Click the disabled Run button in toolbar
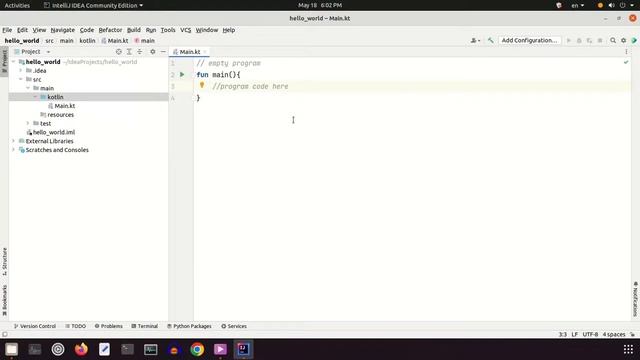 pyautogui.click(x=569, y=40)
